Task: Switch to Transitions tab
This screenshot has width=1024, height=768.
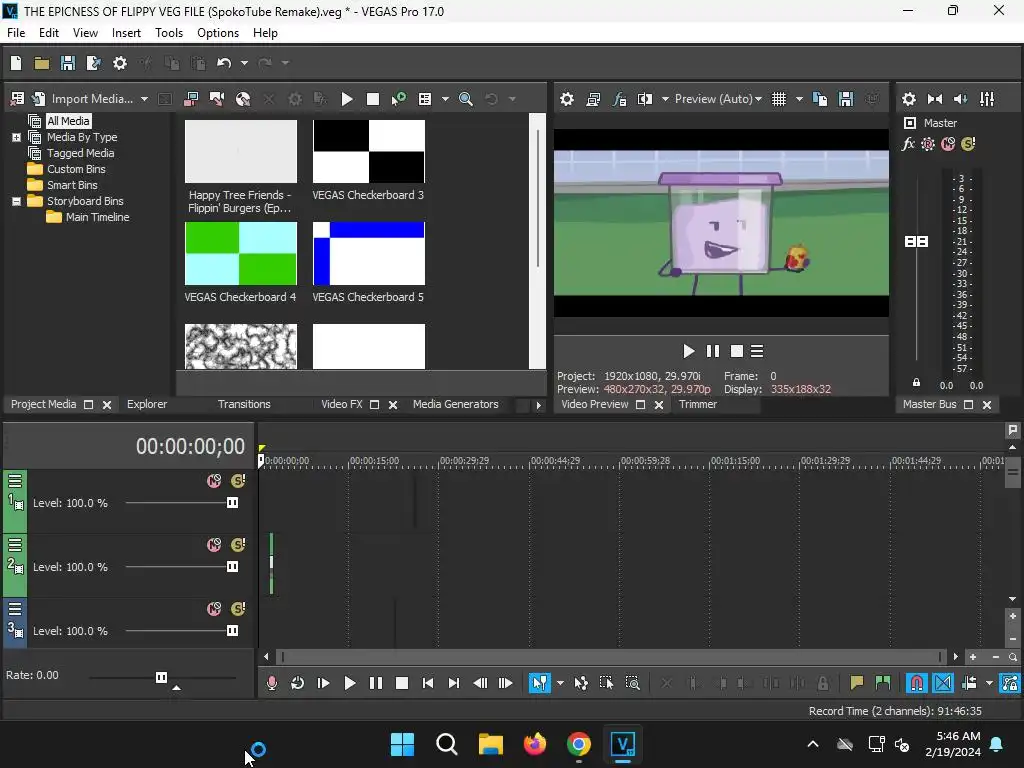Action: [244, 404]
